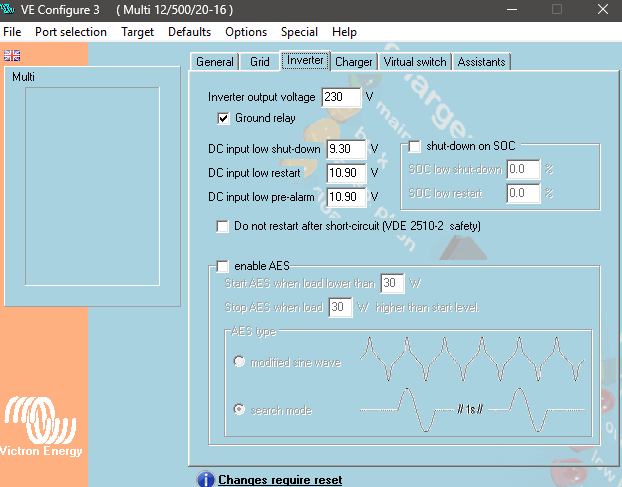Click the DC input low pre-alarm field
622x487 pixels.
point(346,197)
